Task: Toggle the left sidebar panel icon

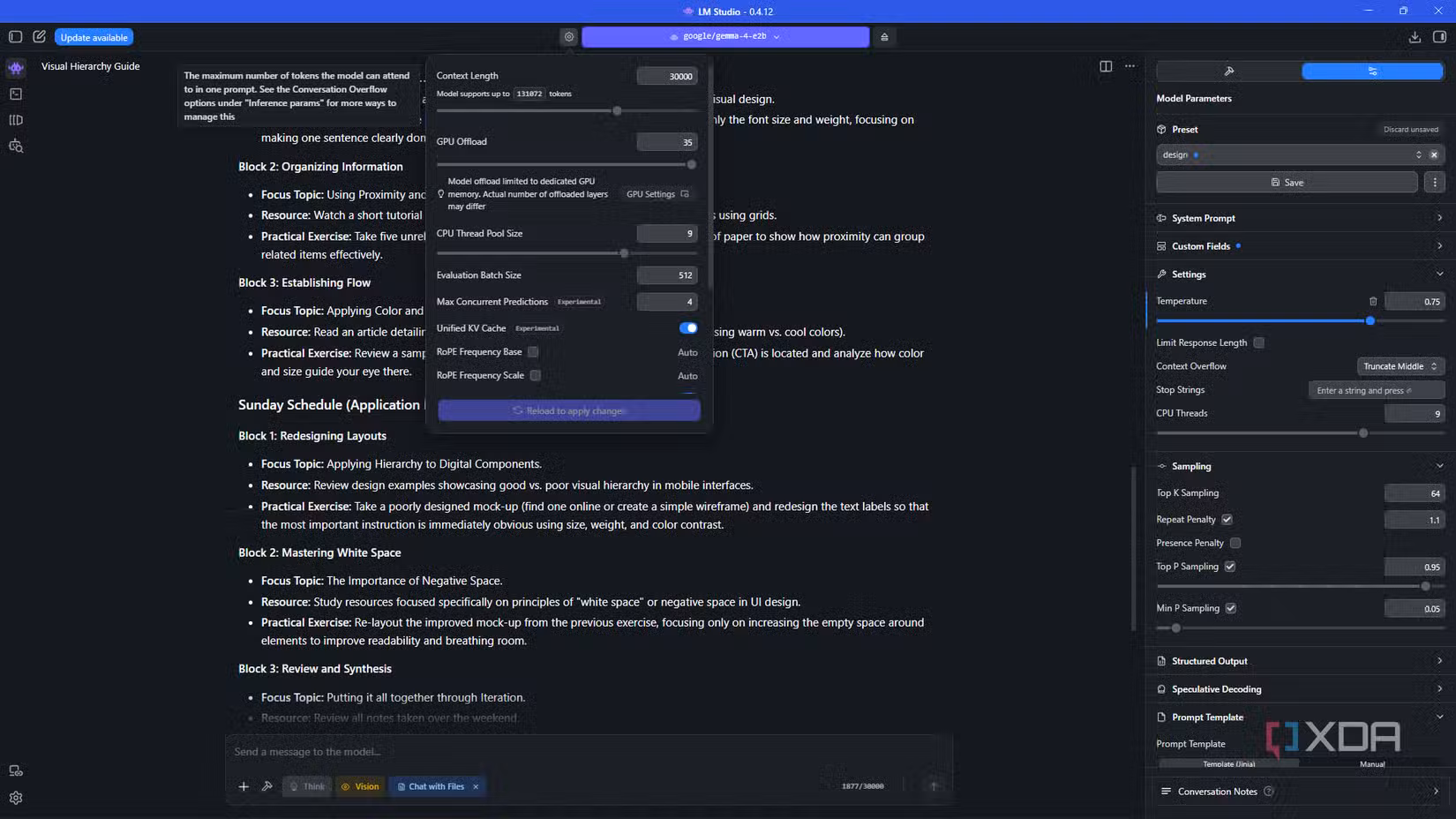Action: point(15,37)
